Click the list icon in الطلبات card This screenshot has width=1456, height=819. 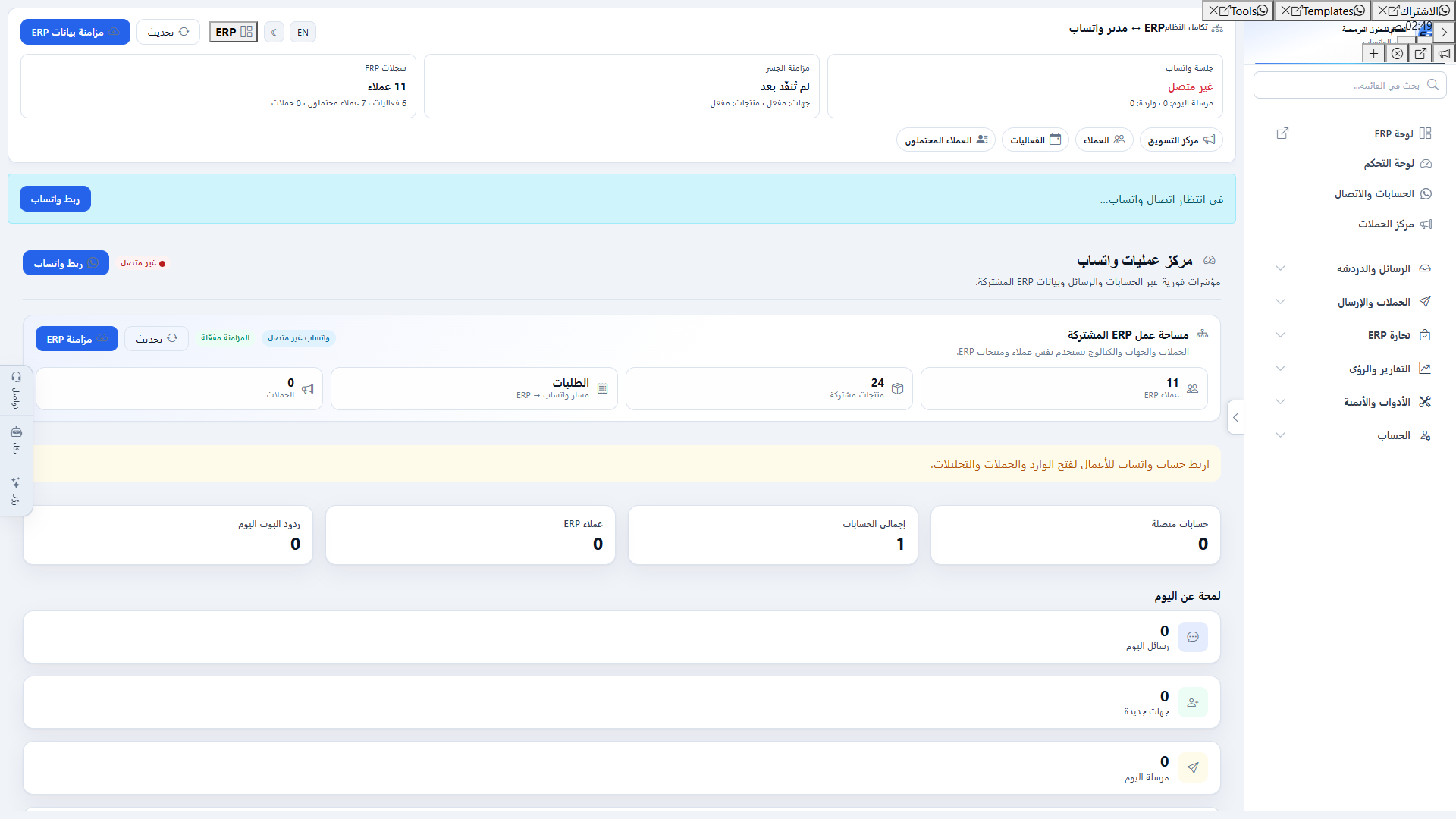pyautogui.click(x=602, y=388)
